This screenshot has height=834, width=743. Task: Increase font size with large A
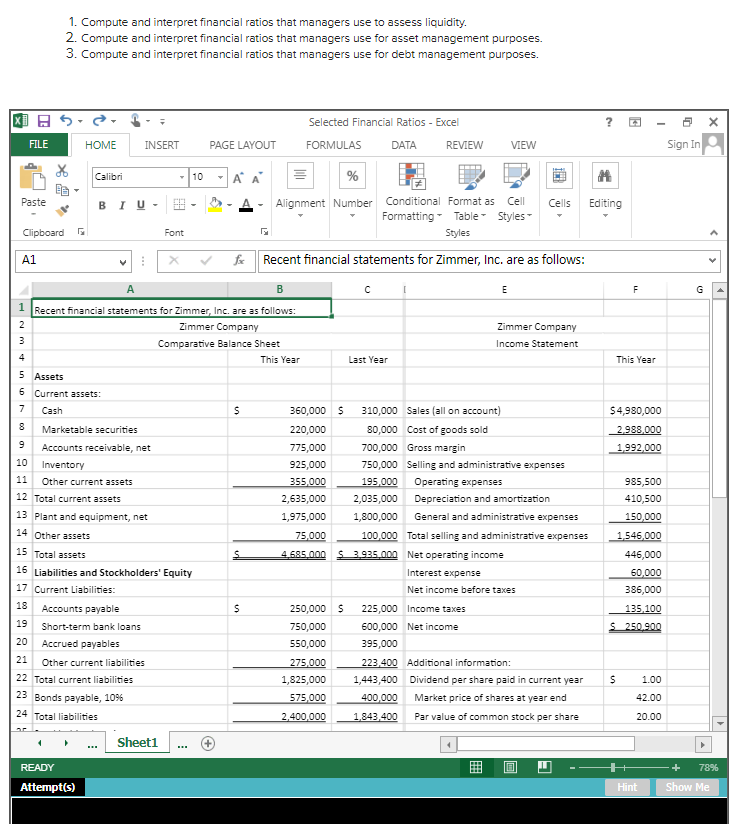[x=238, y=178]
